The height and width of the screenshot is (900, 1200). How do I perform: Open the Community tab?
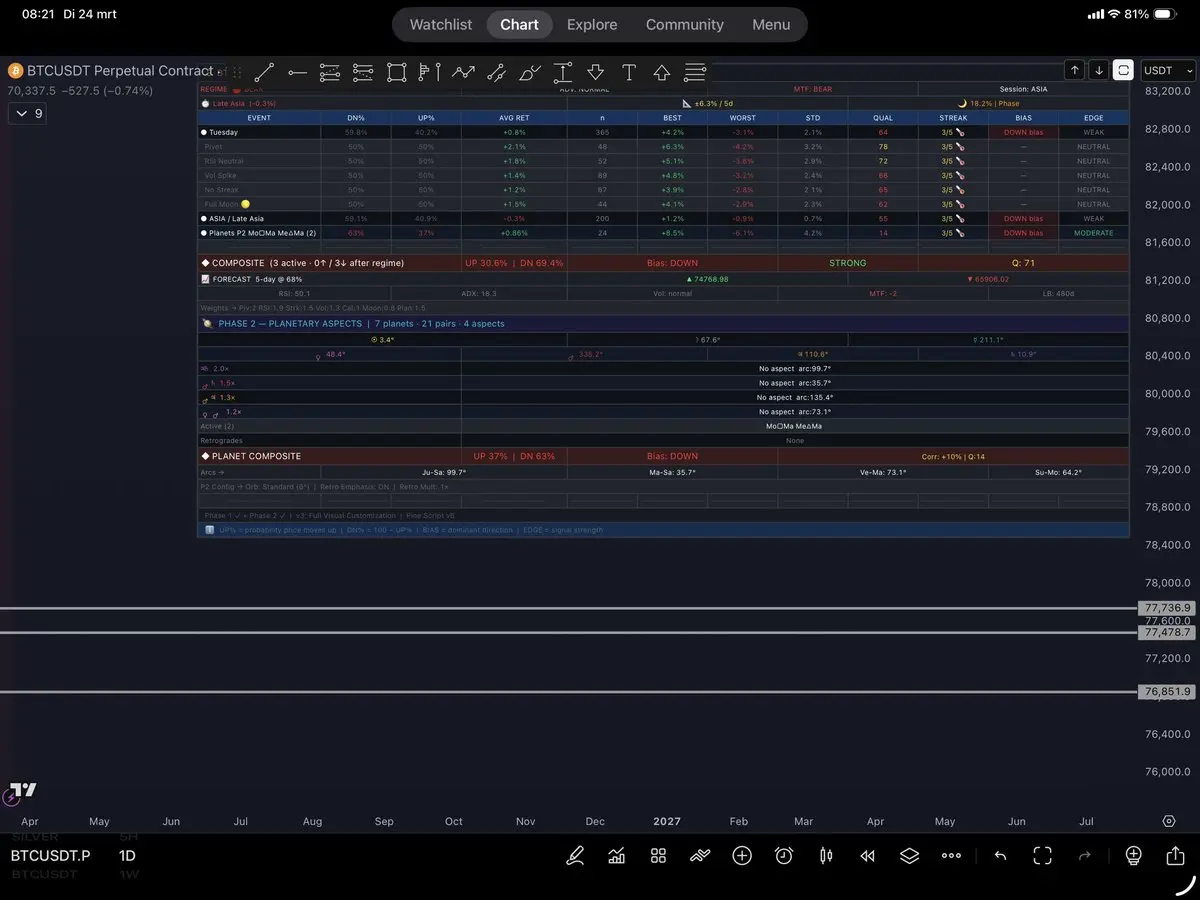684,25
